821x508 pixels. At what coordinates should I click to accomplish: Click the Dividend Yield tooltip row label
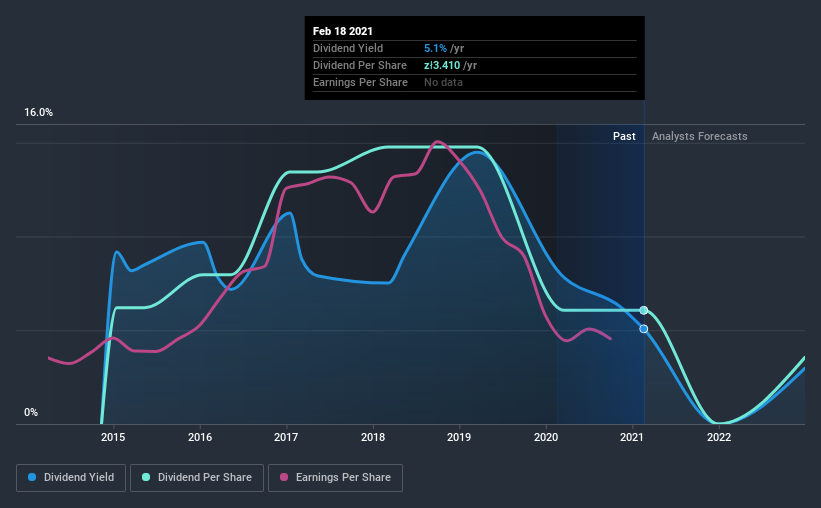(348, 48)
